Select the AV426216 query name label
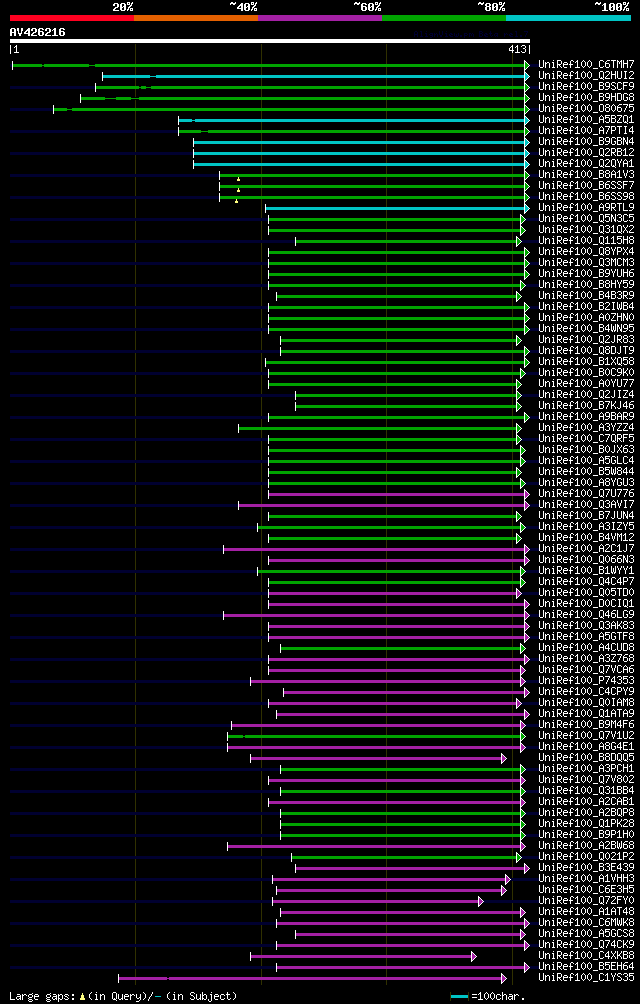Viewport: 640px width, 1004px height. [37, 31]
